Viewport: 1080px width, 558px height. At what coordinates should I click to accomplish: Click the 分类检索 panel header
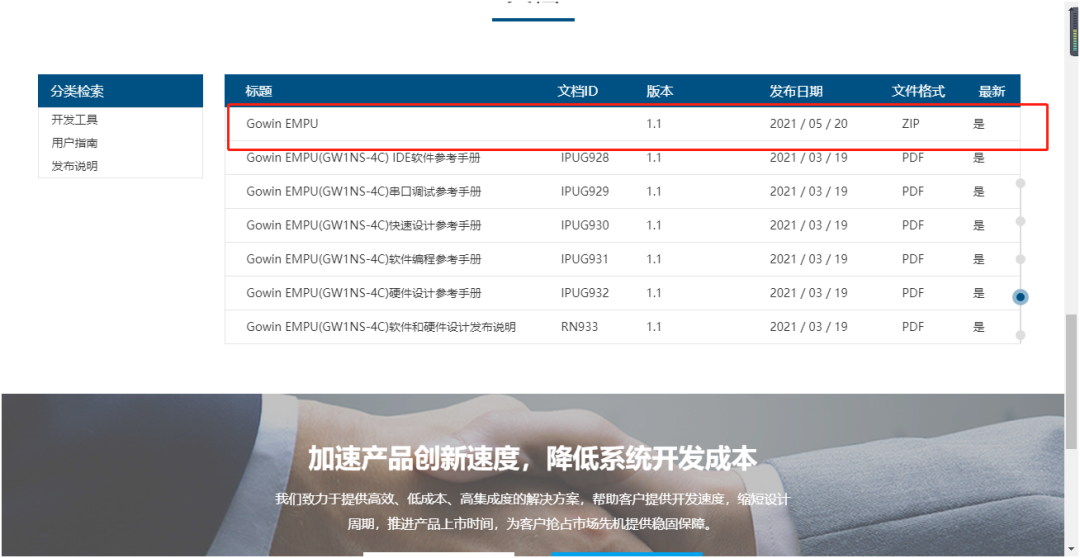121,91
